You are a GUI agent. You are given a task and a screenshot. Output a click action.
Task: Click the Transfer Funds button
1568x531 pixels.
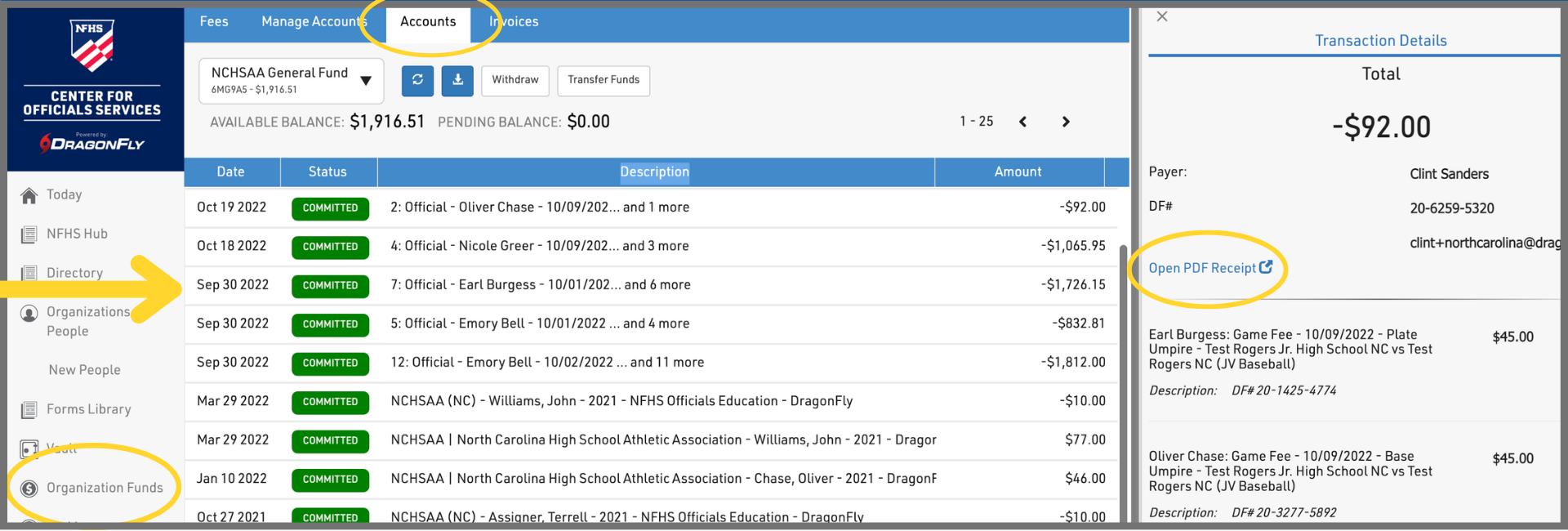point(604,80)
